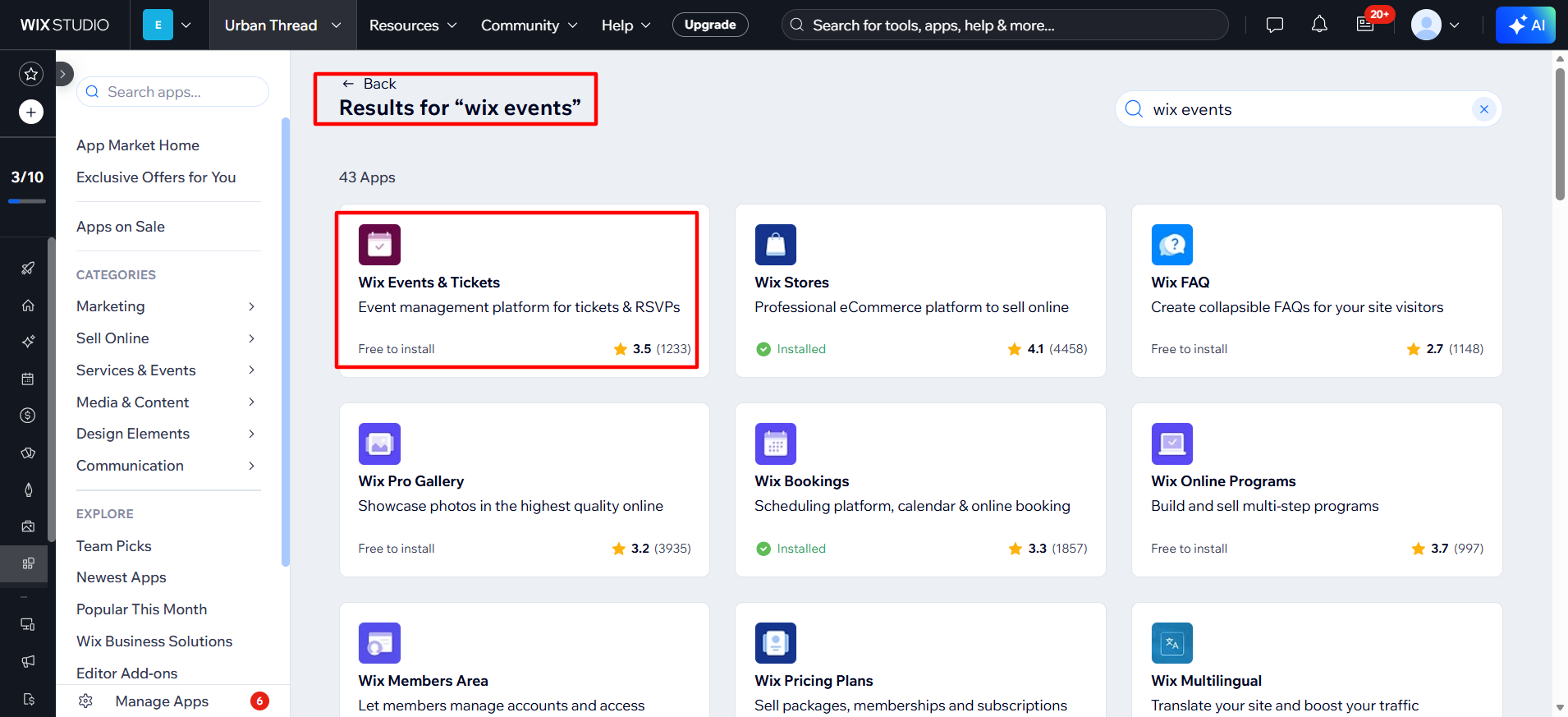The width and height of the screenshot is (1568, 717).
Task: Open notifications bell icon
Action: click(1319, 25)
